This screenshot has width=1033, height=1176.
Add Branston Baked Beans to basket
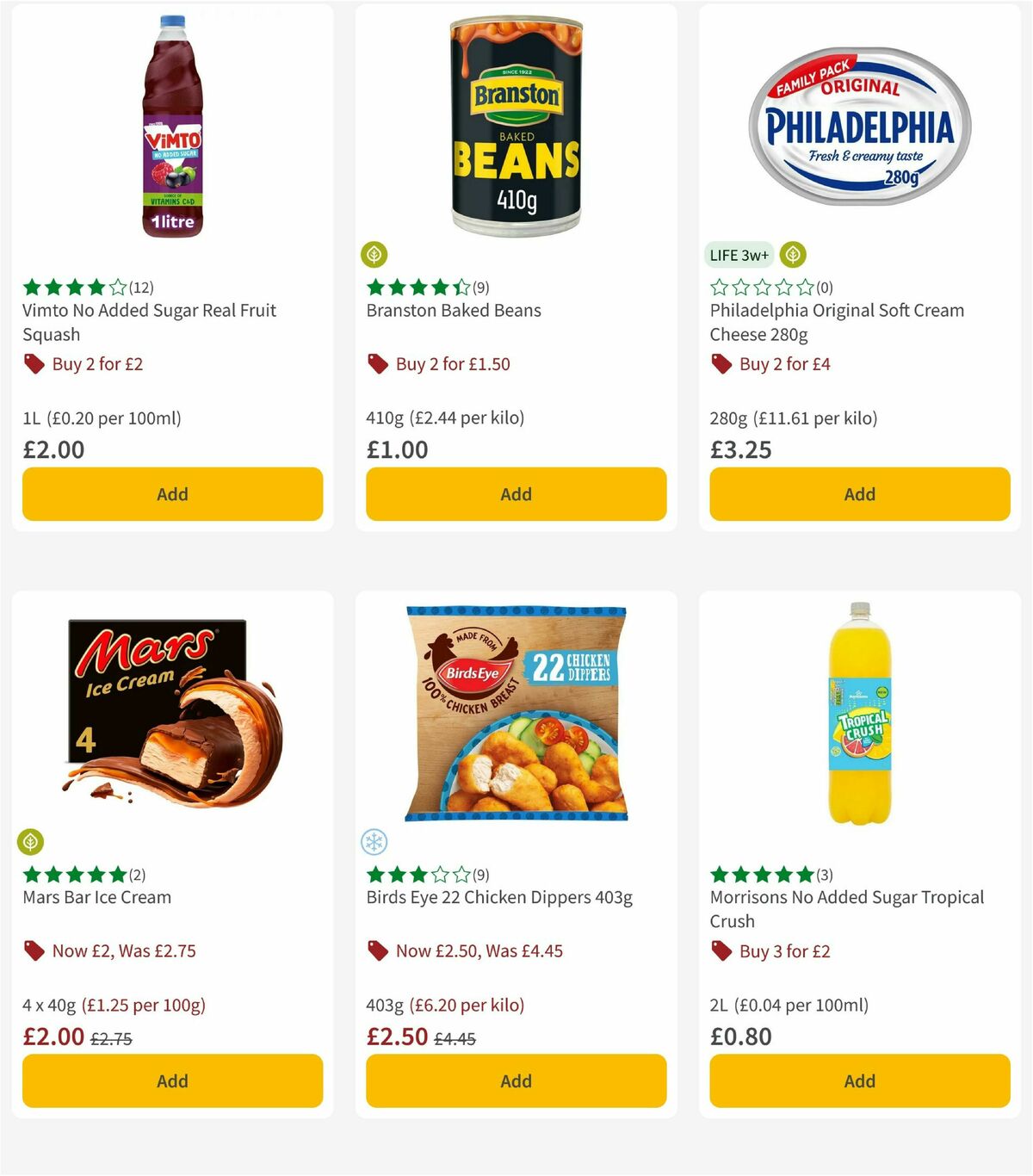[515, 494]
